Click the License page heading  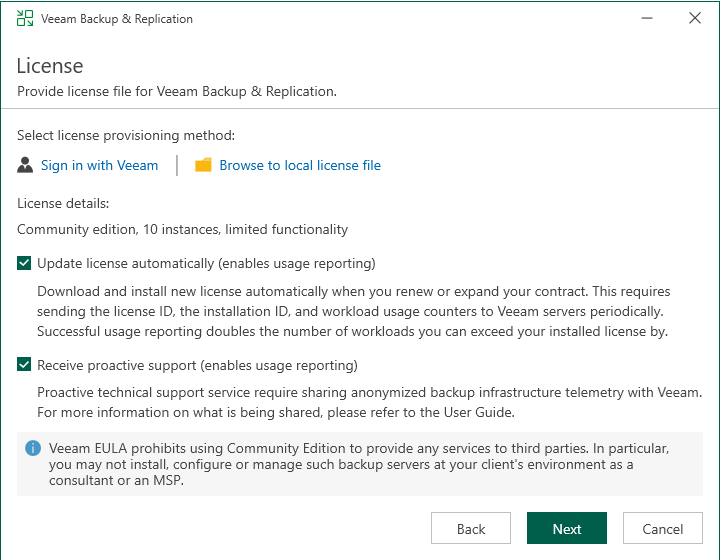(50, 66)
